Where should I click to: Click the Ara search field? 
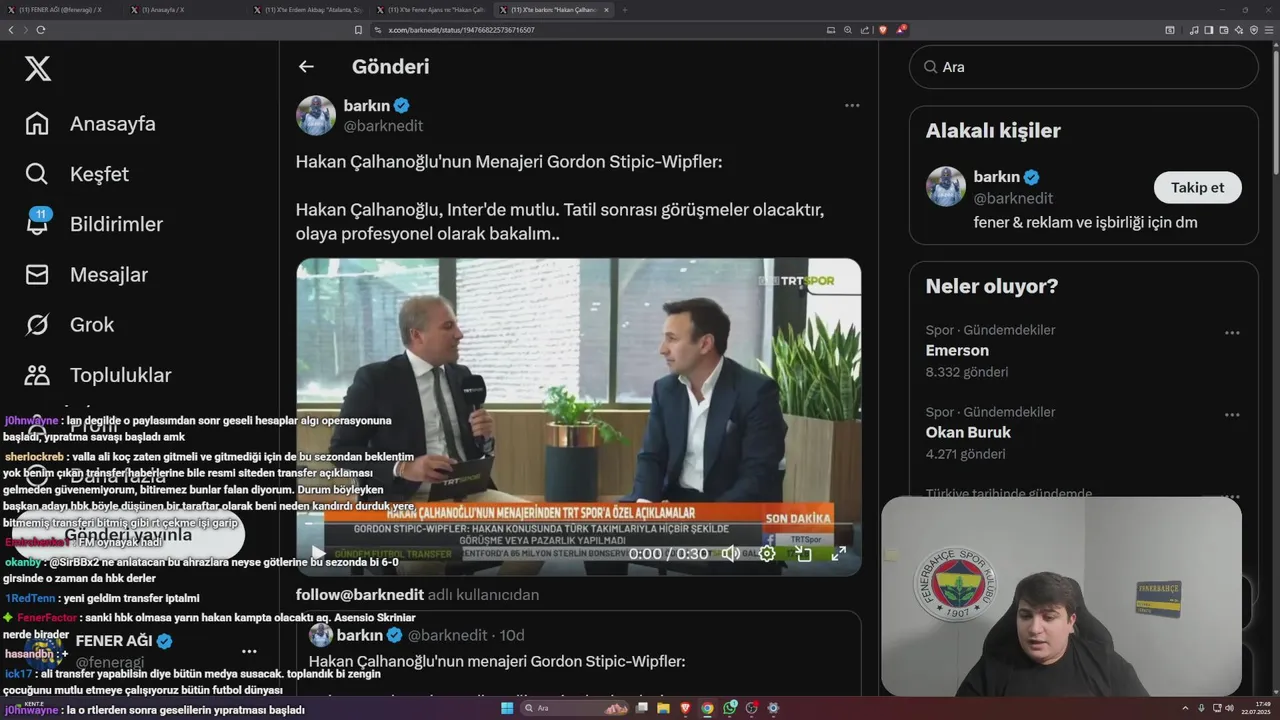pyautogui.click(x=1083, y=67)
